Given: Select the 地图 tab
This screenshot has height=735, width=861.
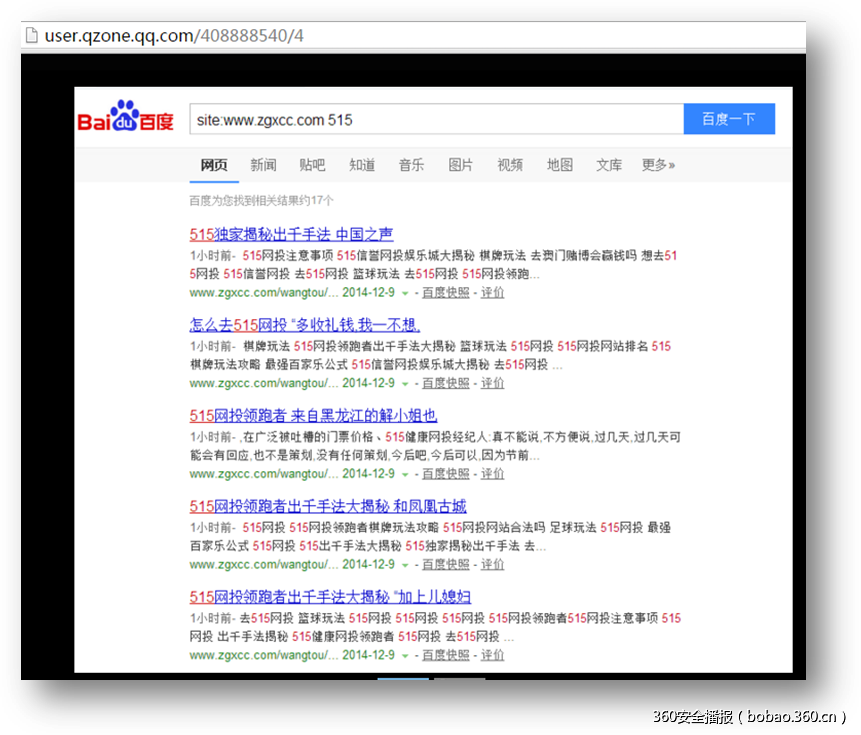Looking at the screenshot, I should pos(558,165).
